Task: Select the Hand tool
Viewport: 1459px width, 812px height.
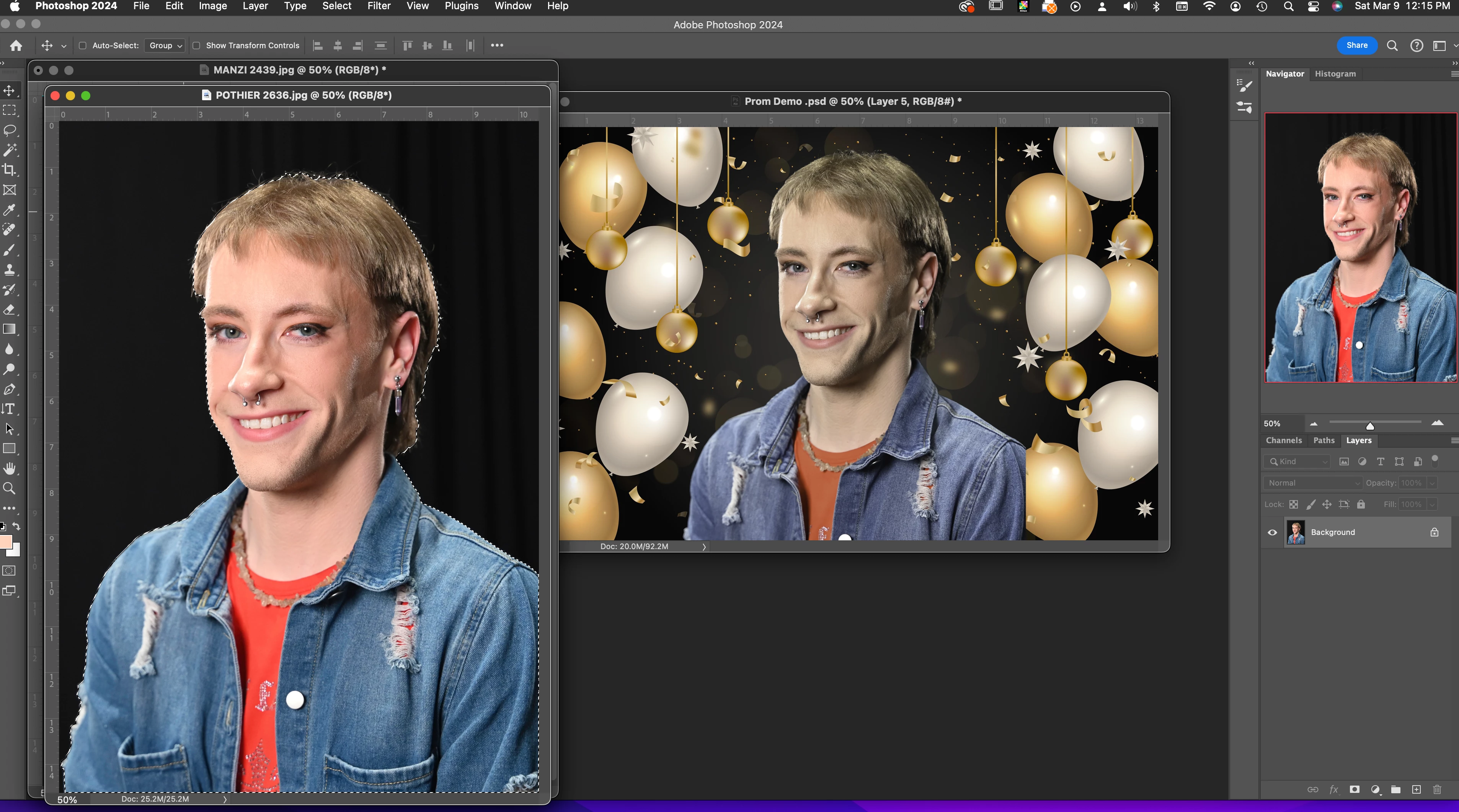Action: point(10,468)
